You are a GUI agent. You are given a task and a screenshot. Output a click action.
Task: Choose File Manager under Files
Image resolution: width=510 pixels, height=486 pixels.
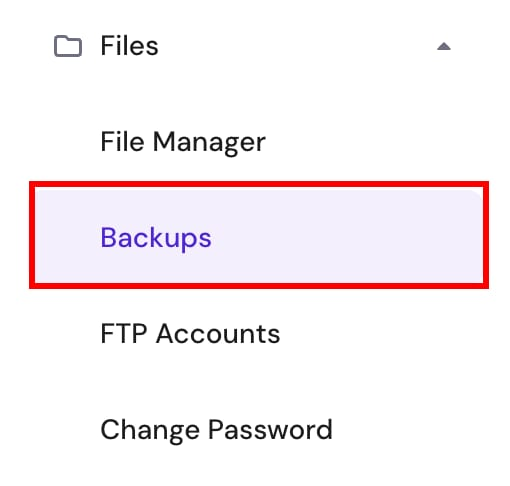pos(183,142)
